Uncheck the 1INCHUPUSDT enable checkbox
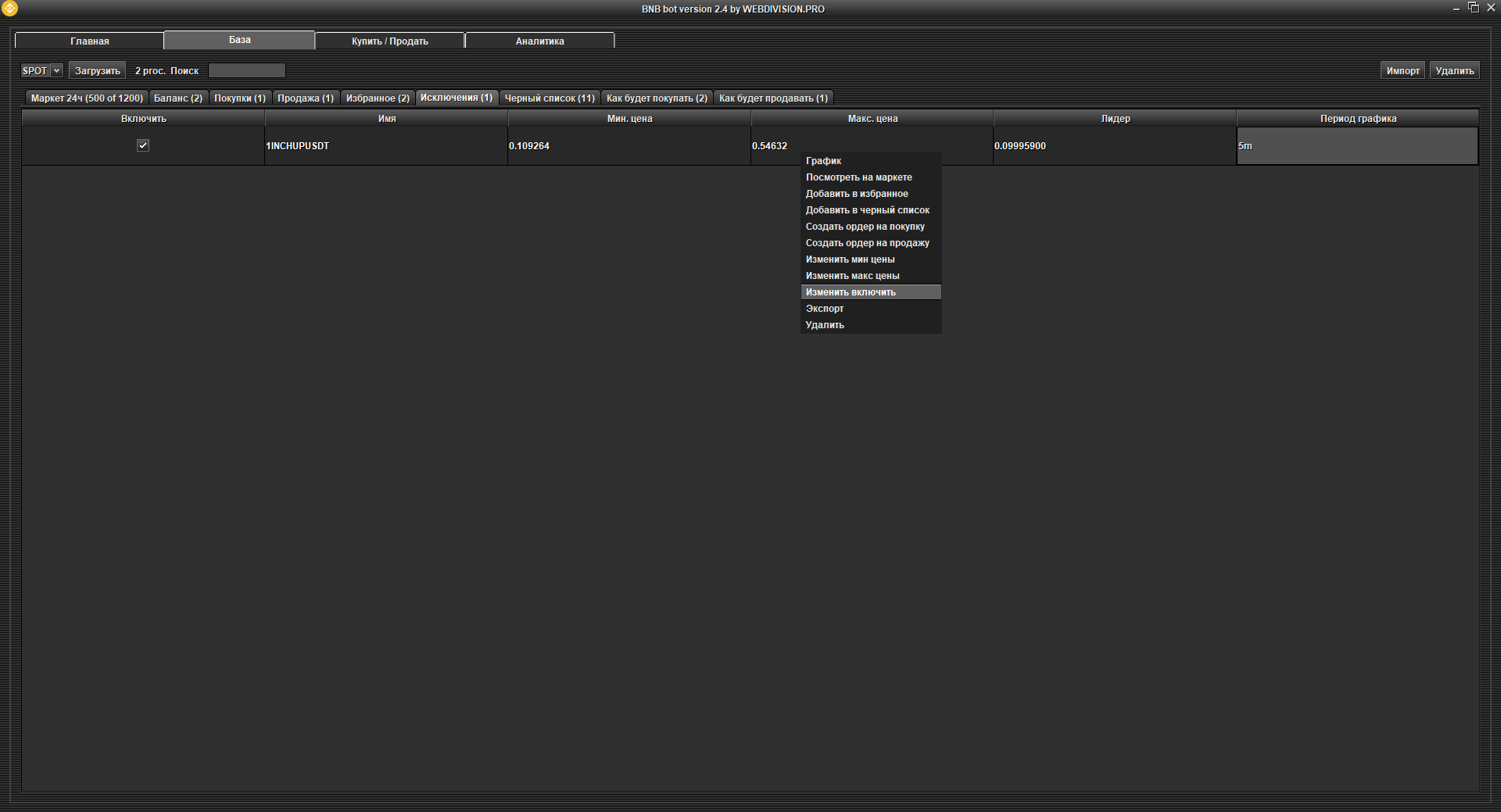The height and width of the screenshot is (812, 1501). pyautogui.click(x=143, y=145)
